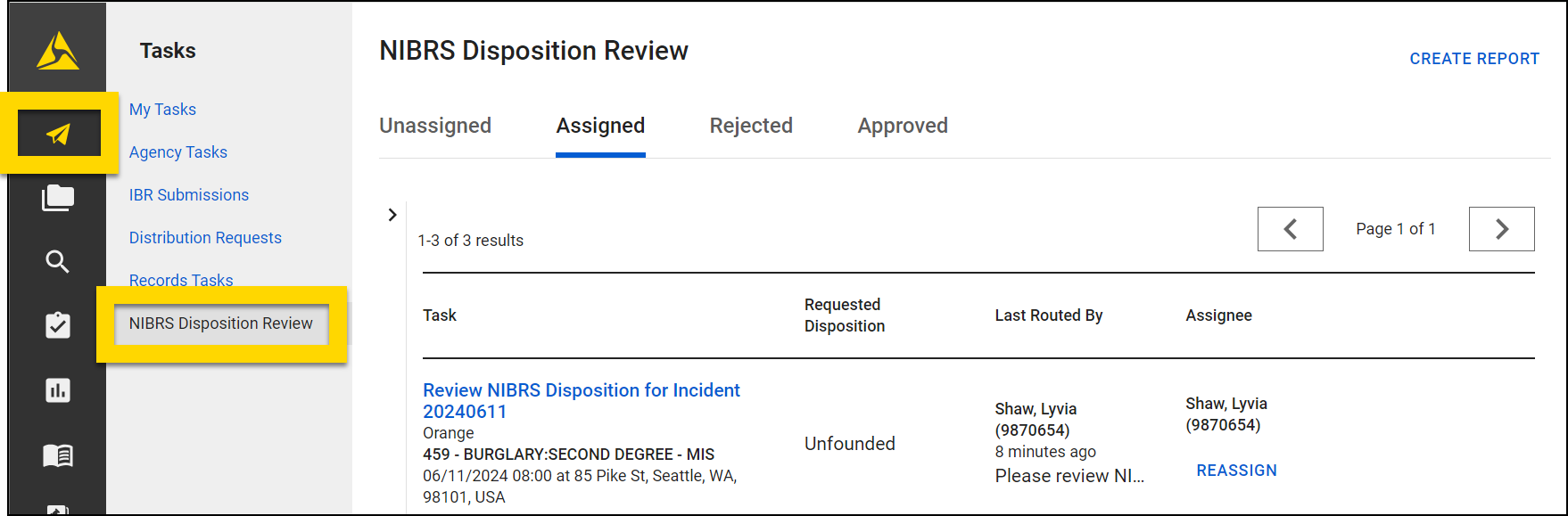This screenshot has height=516, width=1568.
Task: Open the Tasks paper plane icon
Action: (59, 134)
